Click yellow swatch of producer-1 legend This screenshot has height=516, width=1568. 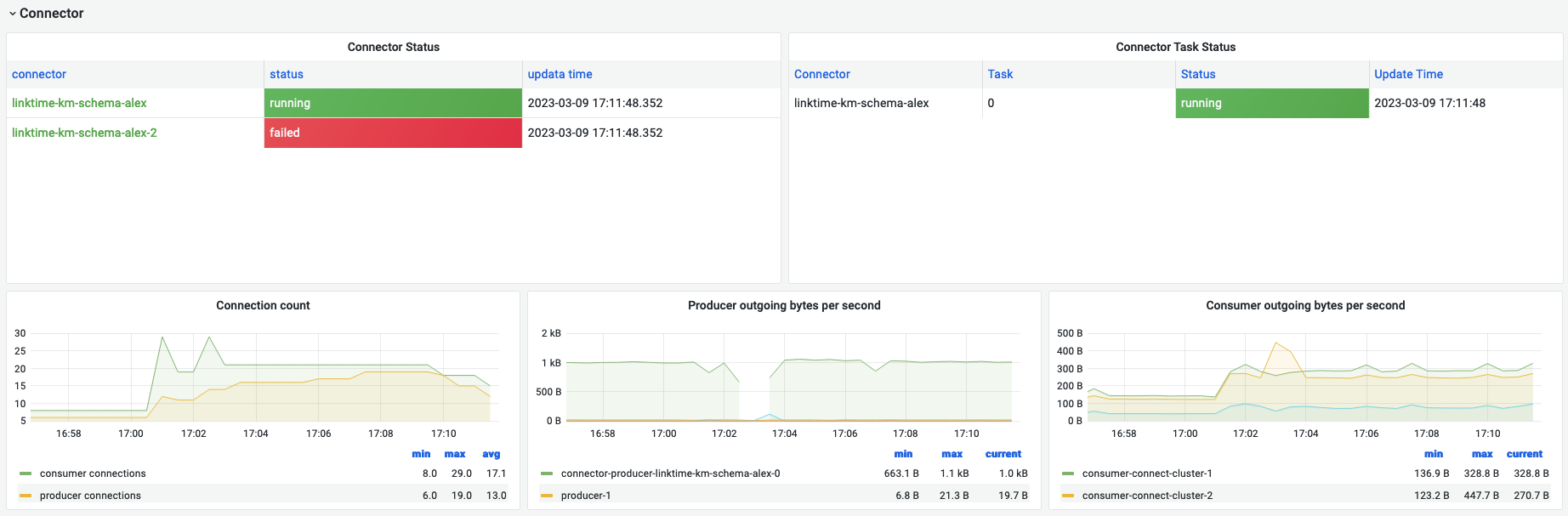coord(547,496)
